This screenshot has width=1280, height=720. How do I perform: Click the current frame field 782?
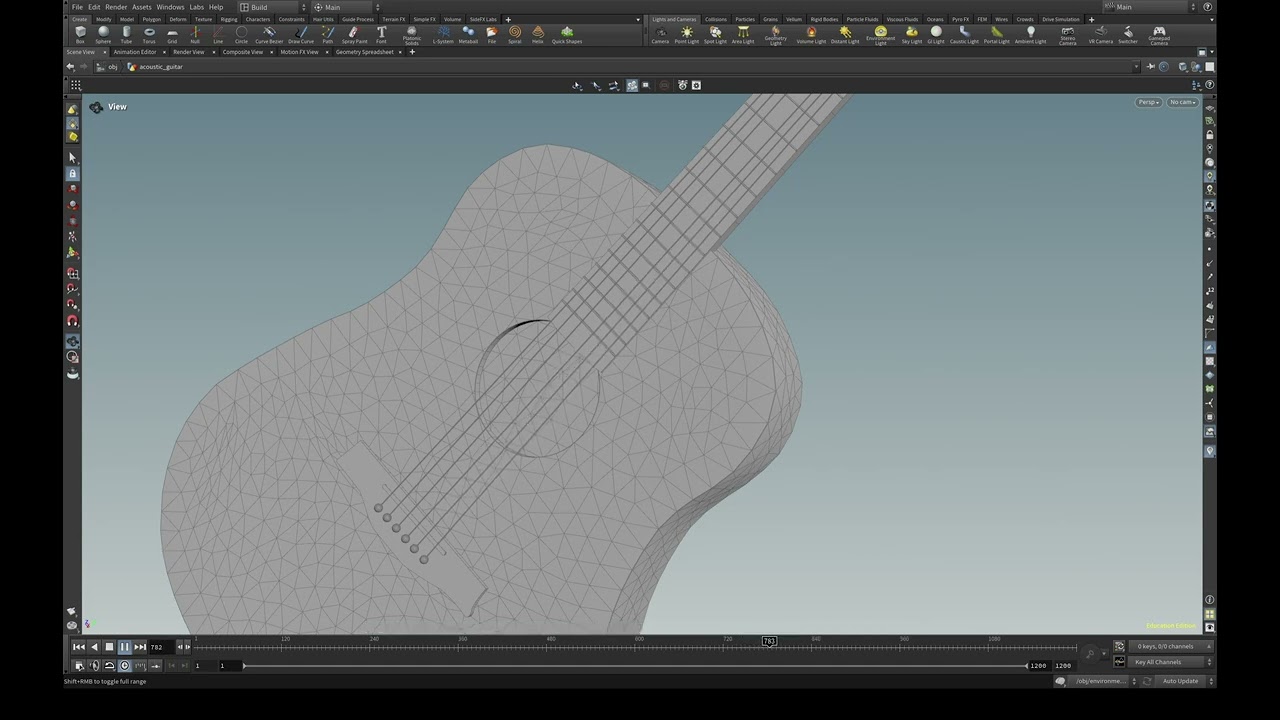pos(161,647)
